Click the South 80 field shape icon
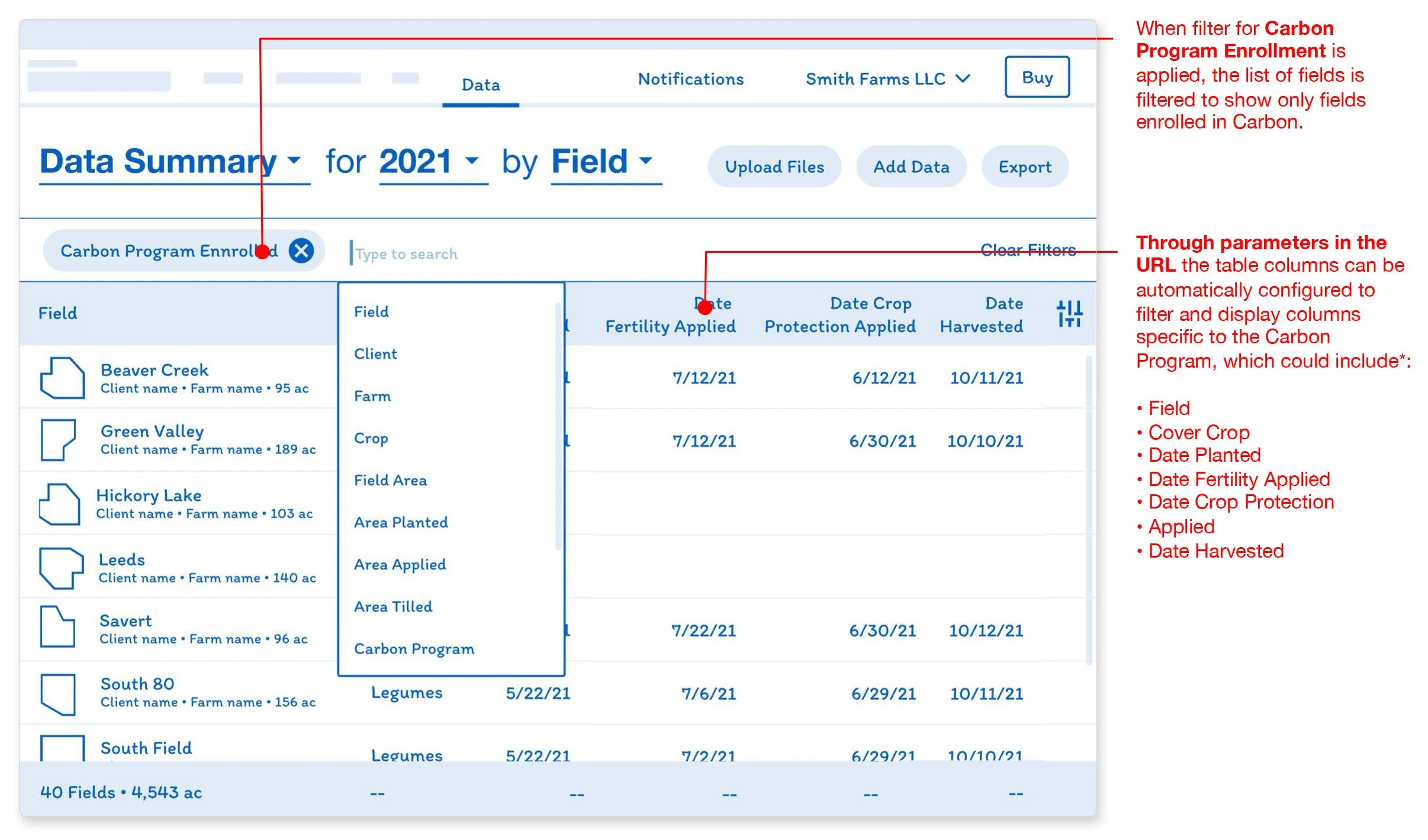The width and height of the screenshot is (1428, 840). tap(58, 694)
